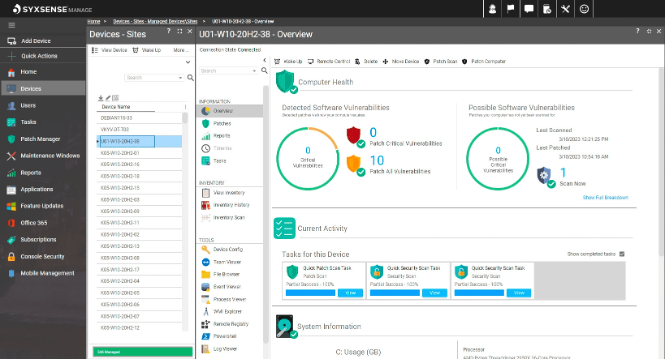Click View Device in Devices toolbar

coord(110,50)
